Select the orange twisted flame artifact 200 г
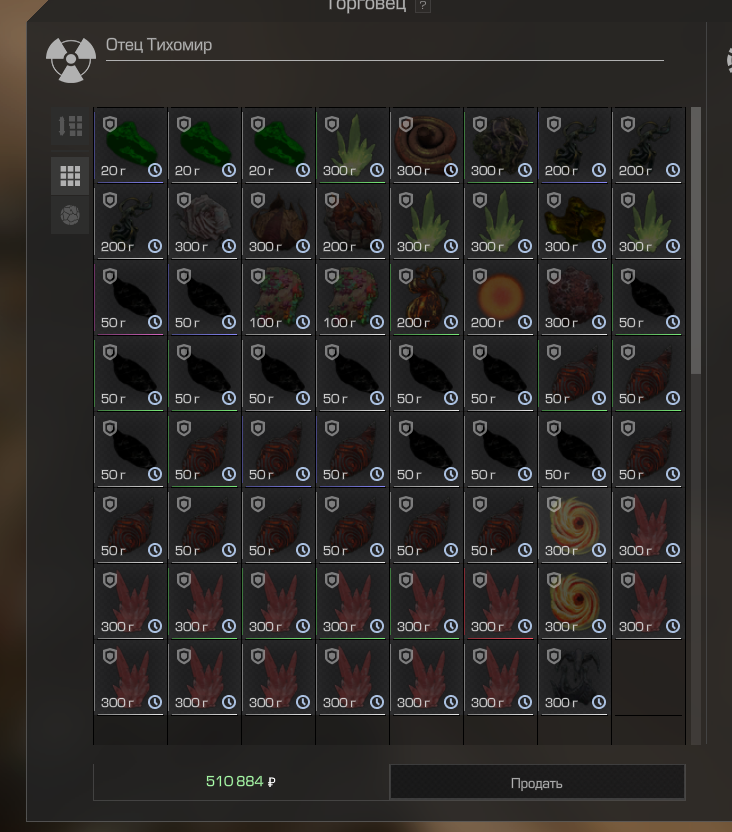This screenshot has height=832, width=732. tap(426, 297)
